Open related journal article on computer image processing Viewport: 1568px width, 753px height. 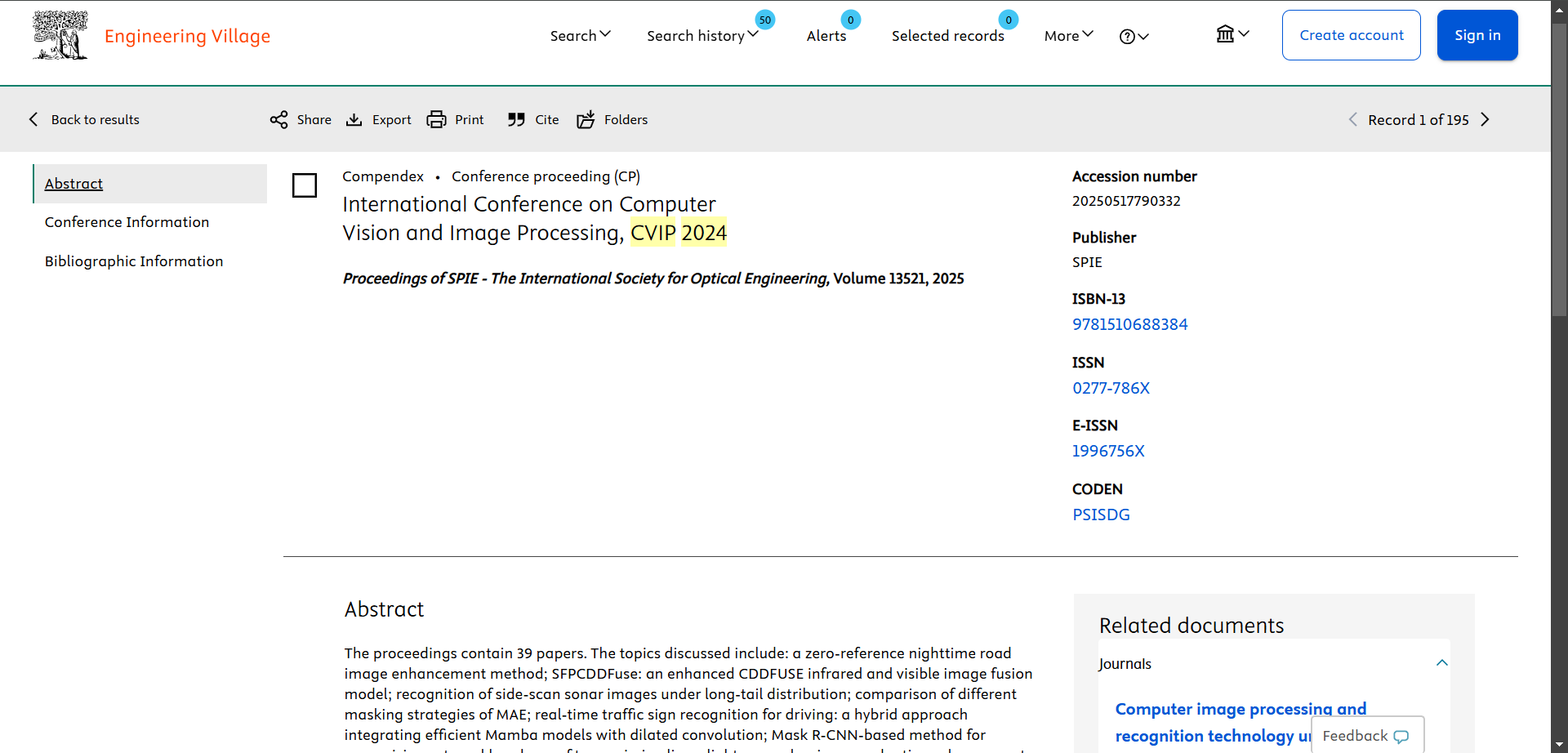1241,723
